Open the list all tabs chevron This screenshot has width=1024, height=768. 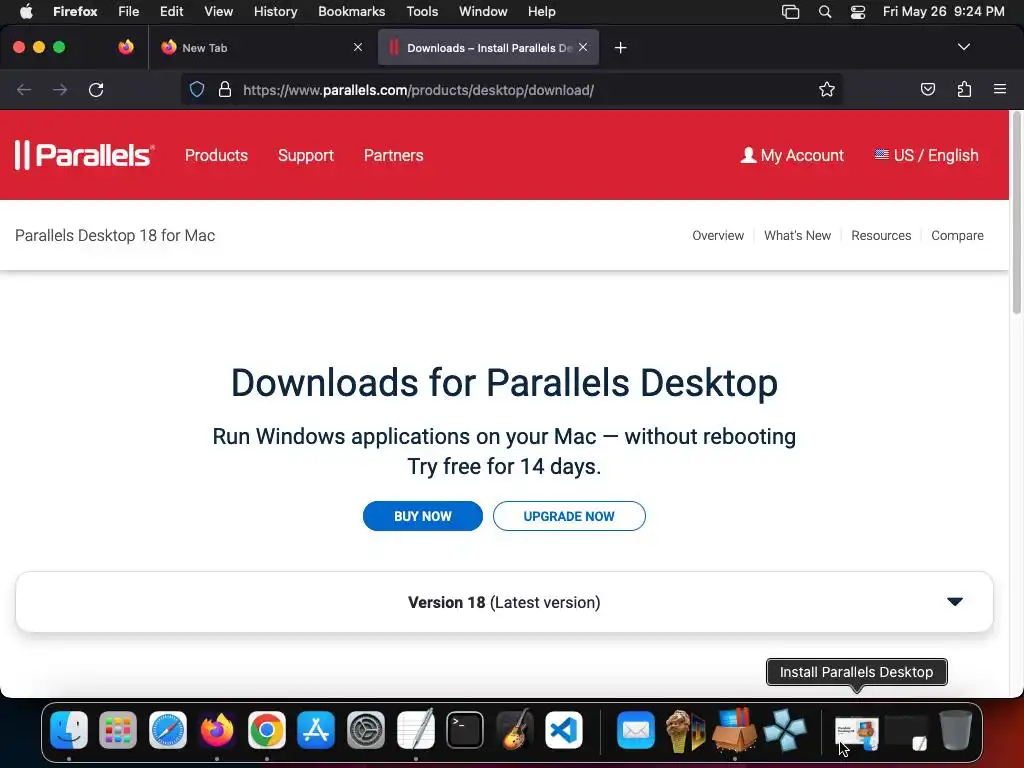963,47
